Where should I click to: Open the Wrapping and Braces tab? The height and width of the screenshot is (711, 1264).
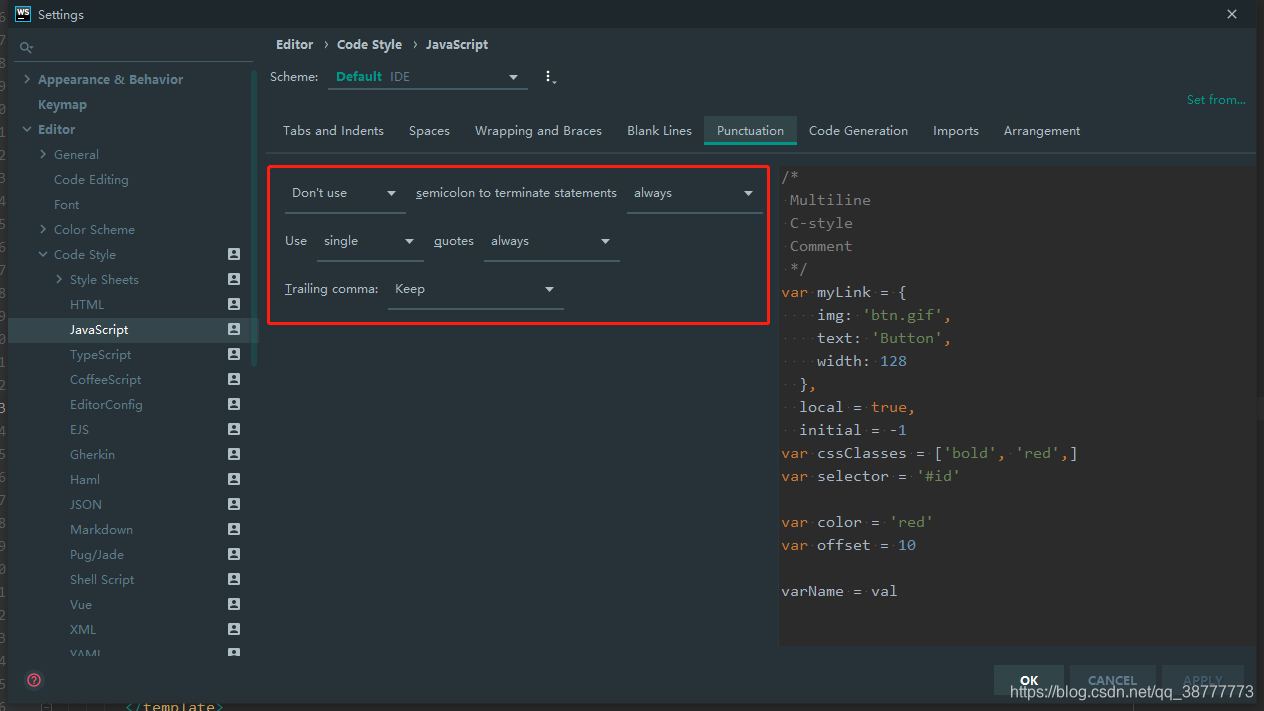538,131
